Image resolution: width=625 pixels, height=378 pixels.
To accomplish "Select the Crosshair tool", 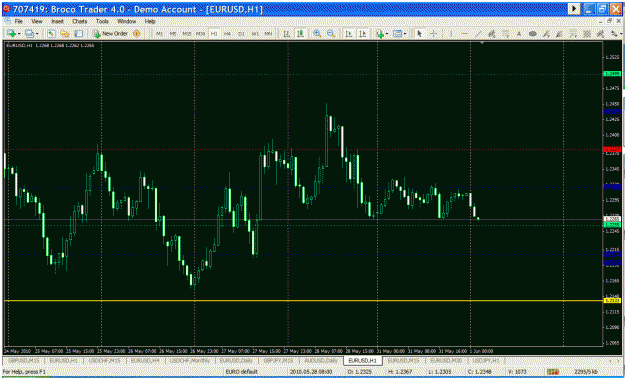I will tap(433, 34).
